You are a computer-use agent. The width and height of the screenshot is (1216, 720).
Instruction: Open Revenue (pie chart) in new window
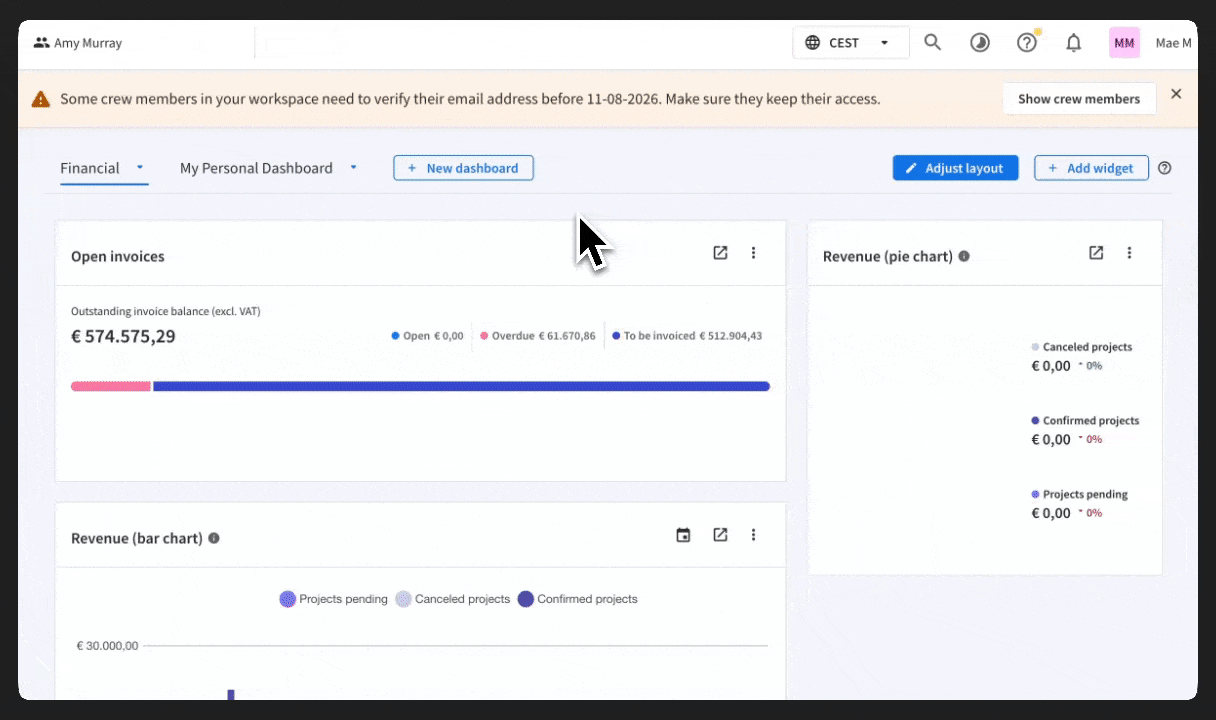tap(1096, 253)
